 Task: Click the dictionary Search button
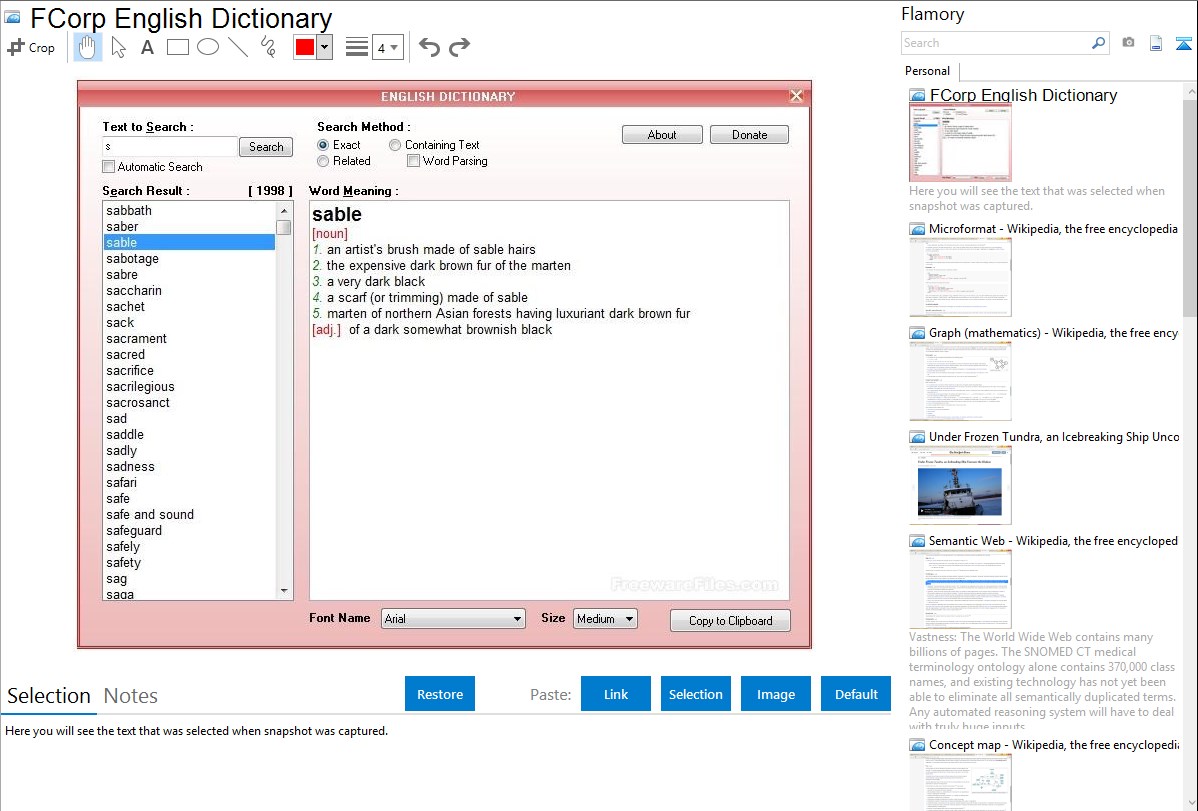point(266,147)
